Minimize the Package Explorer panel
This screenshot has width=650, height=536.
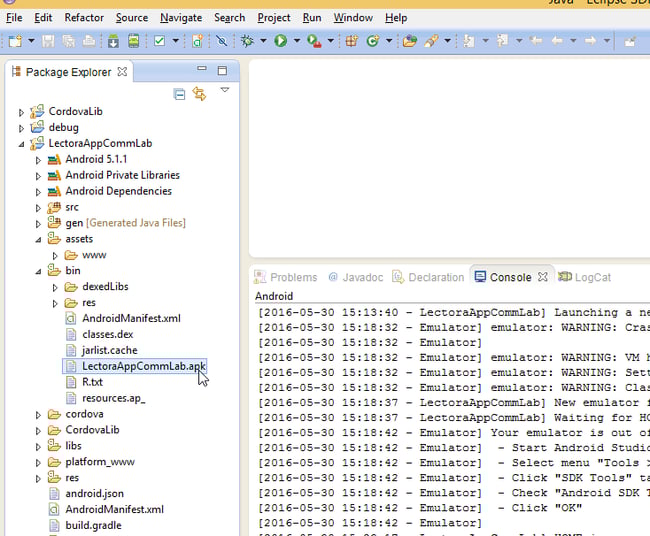[x=202, y=68]
